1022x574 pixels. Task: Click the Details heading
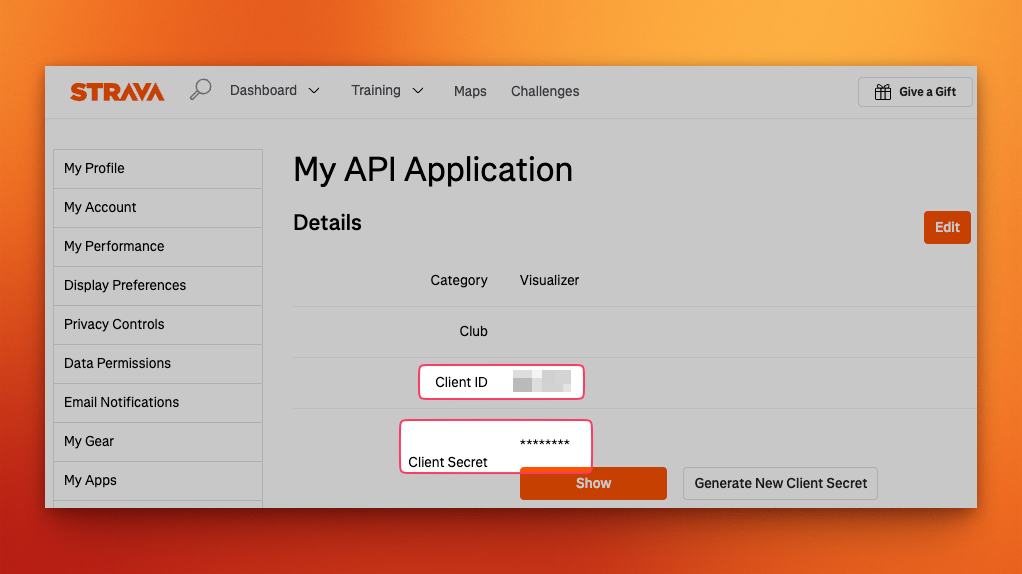point(327,223)
